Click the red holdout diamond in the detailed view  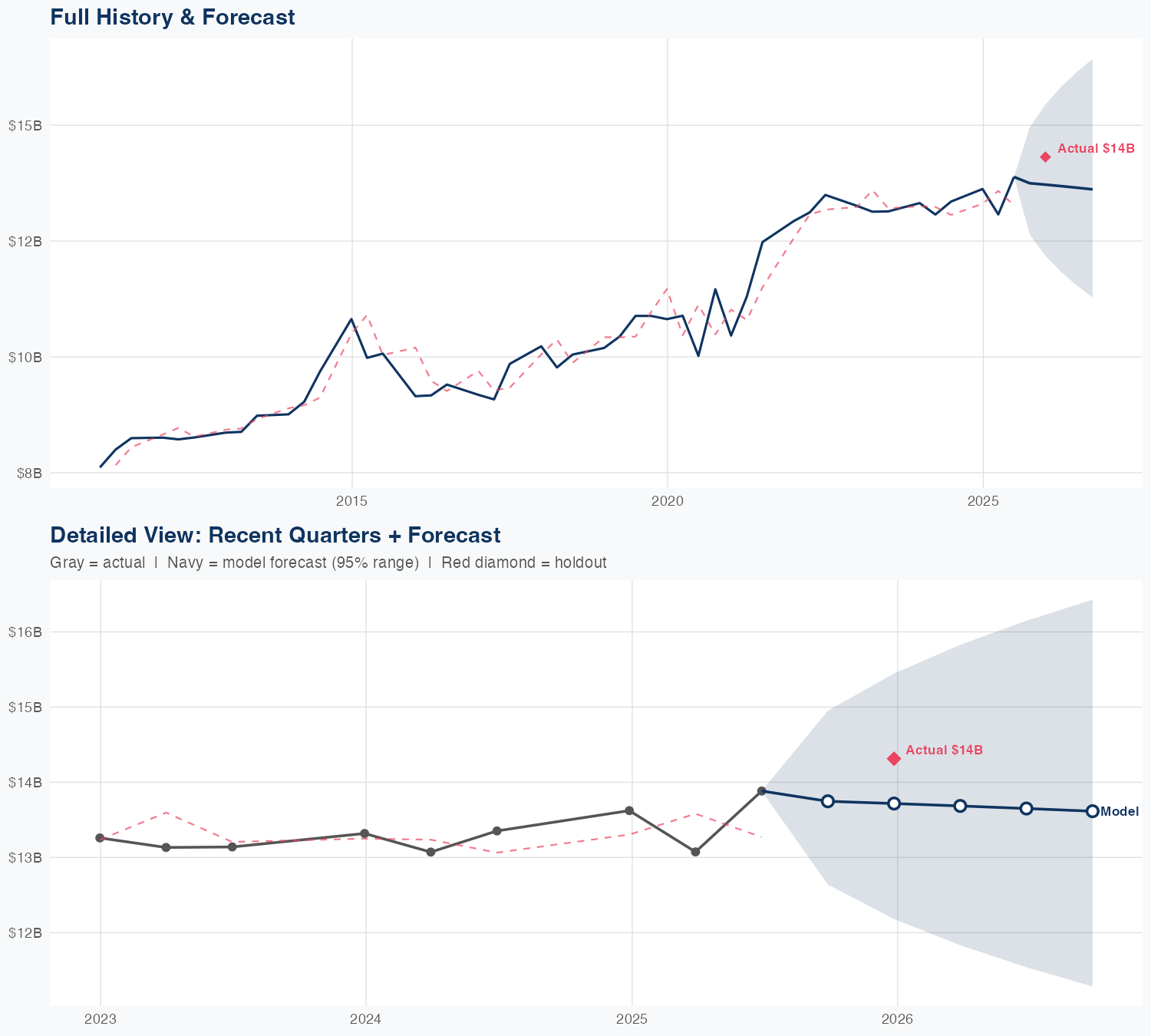(x=894, y=758)
